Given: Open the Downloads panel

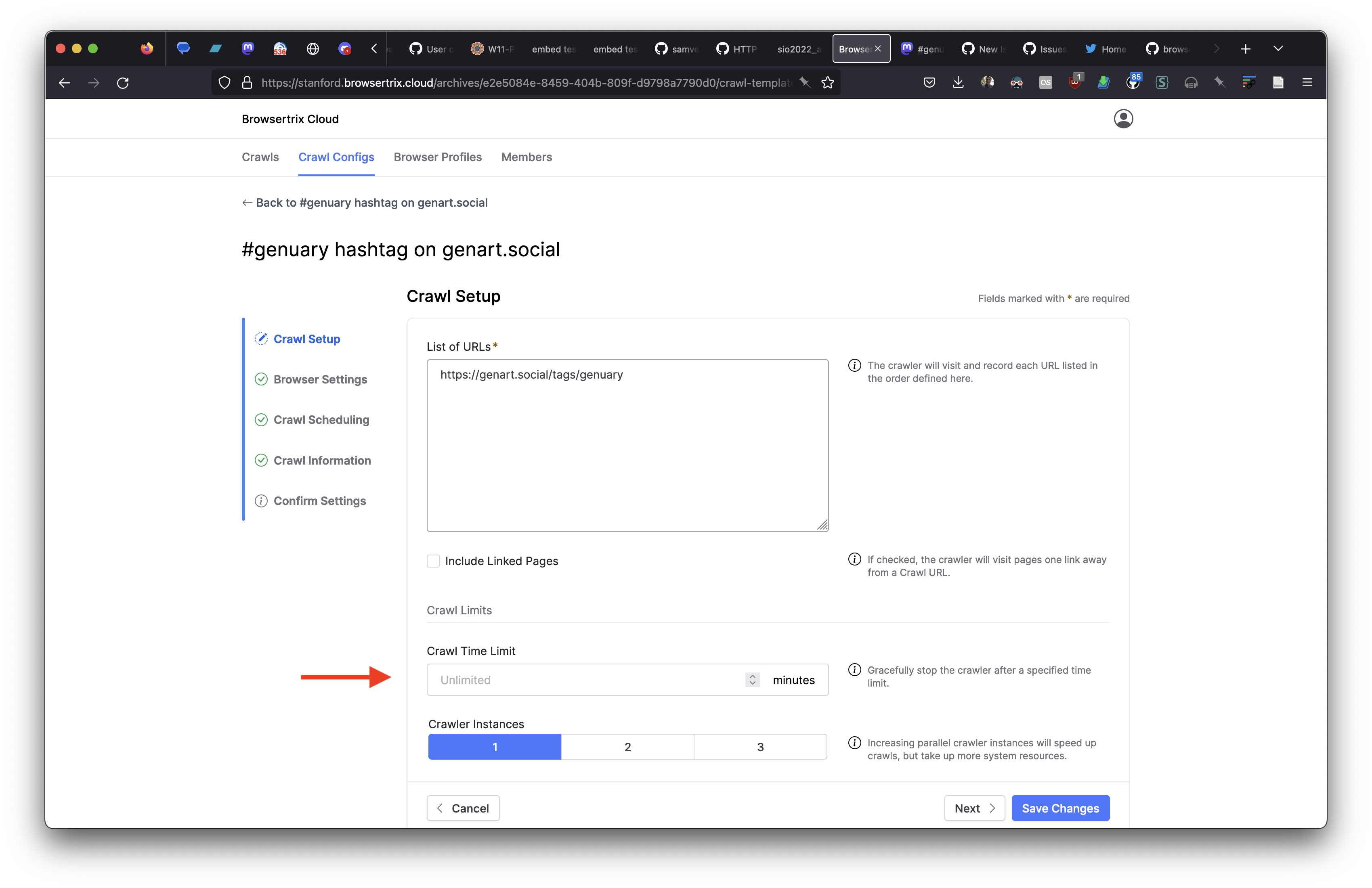Looking at the screenshot, I should click(958, 82).
